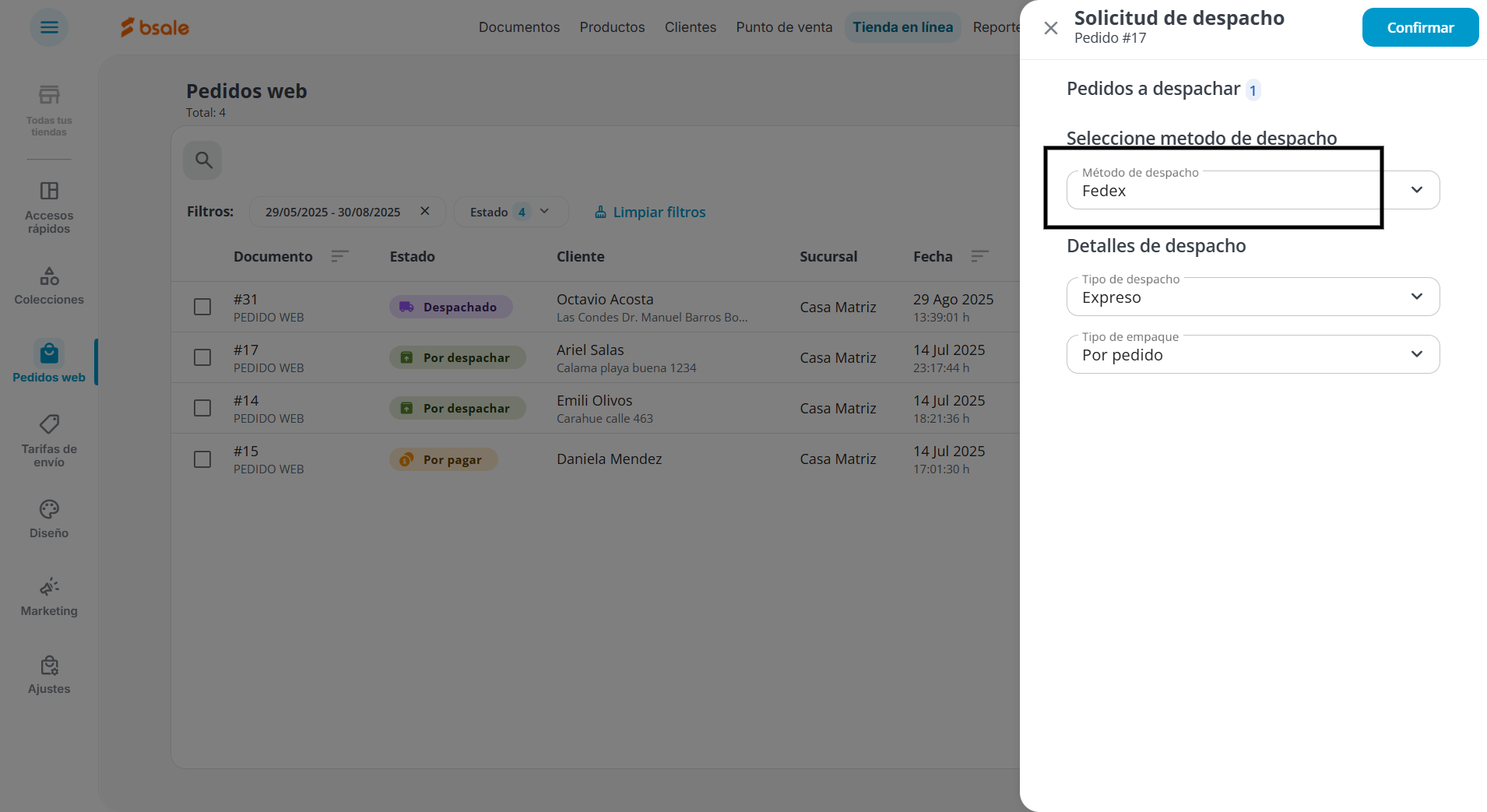Click customer Ariel Salas
Screen dimensions: 1487x812
pyautogui.click(x=590, y=350)
